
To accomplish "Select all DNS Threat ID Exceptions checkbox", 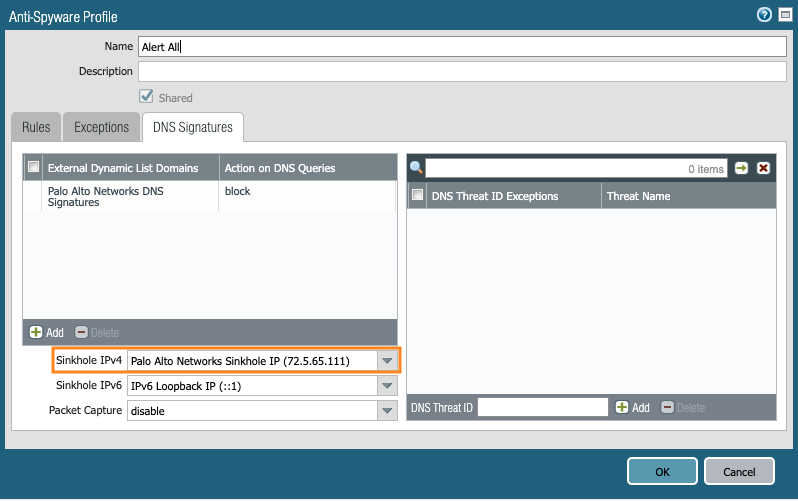I will coord(417,195).
